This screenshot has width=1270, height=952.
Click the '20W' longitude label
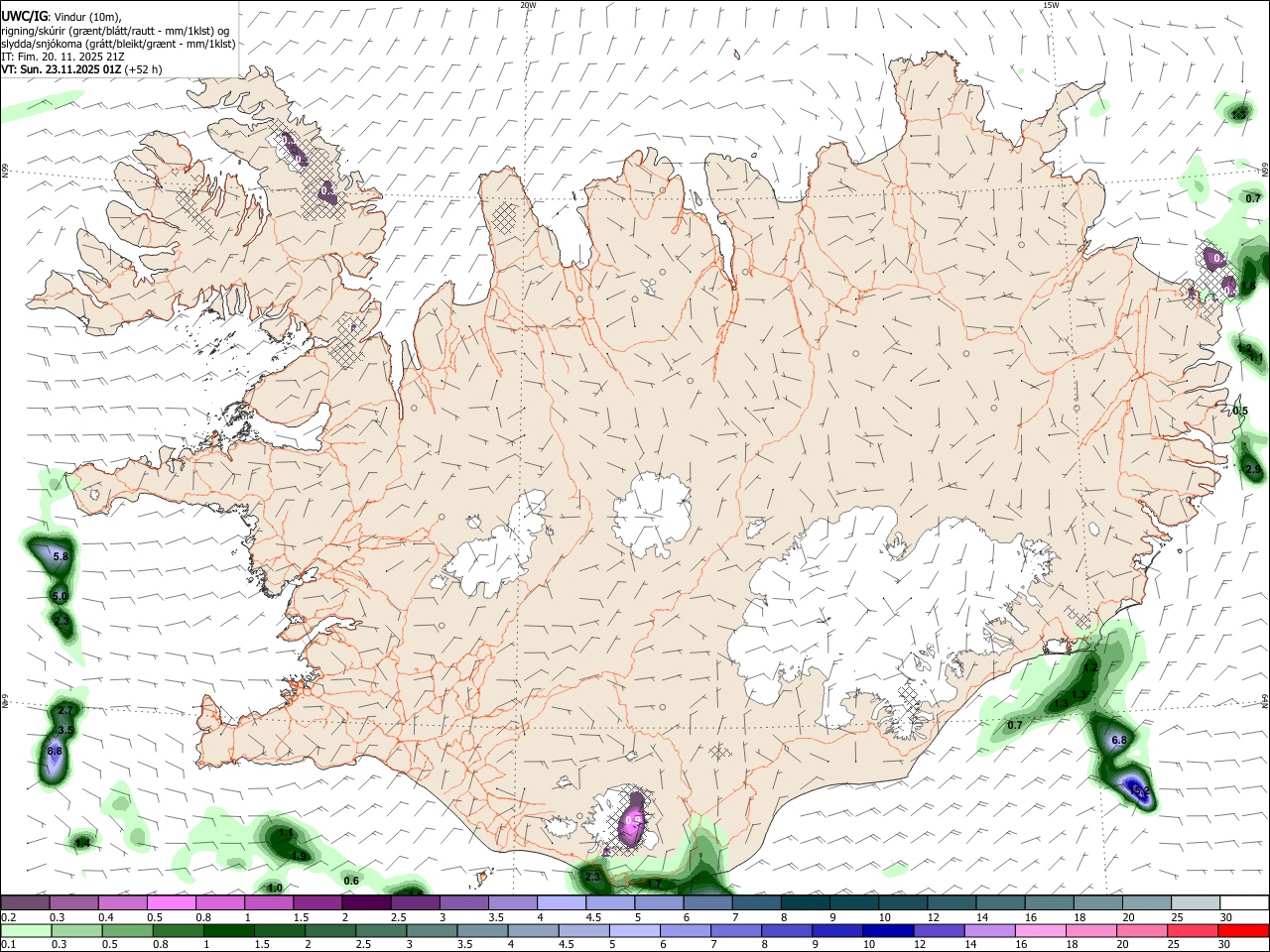click(528, 5)
